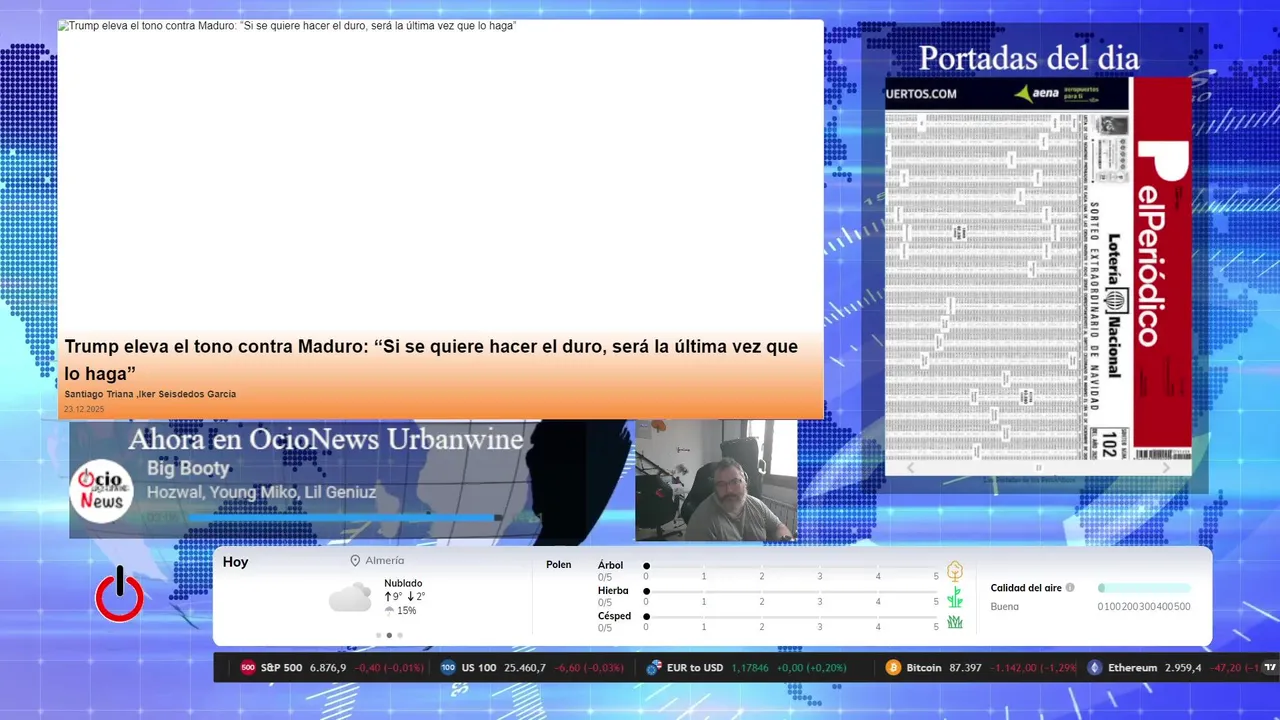Click the Buena air quality rating
Image resolution: width=1280 pixels, height=720 pixels.
[x=1005, y=606]
